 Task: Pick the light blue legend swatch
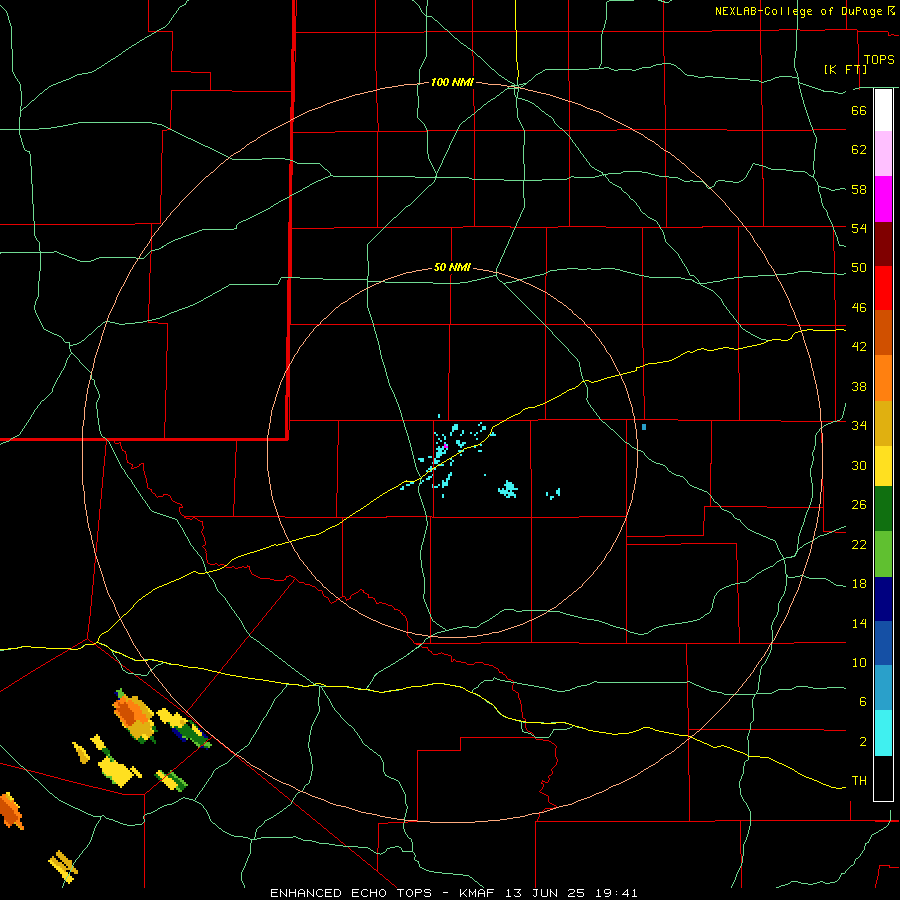point(883,688)
